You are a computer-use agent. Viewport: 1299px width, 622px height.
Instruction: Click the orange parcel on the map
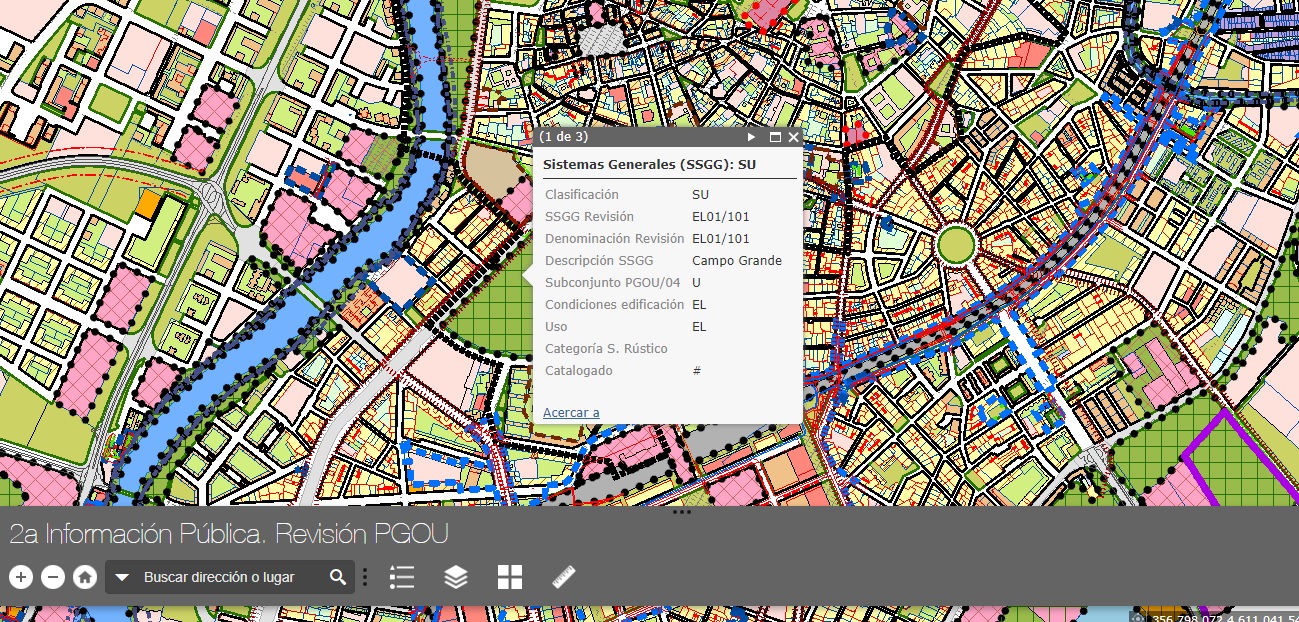click(x=148, y=204)
